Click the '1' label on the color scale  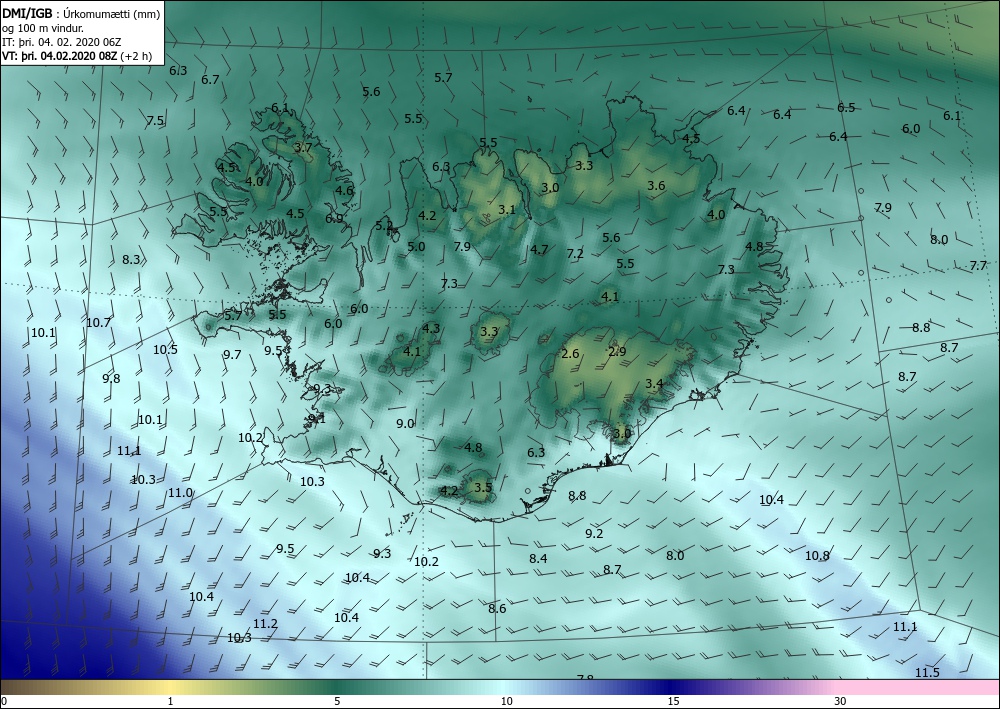(170, 702)
